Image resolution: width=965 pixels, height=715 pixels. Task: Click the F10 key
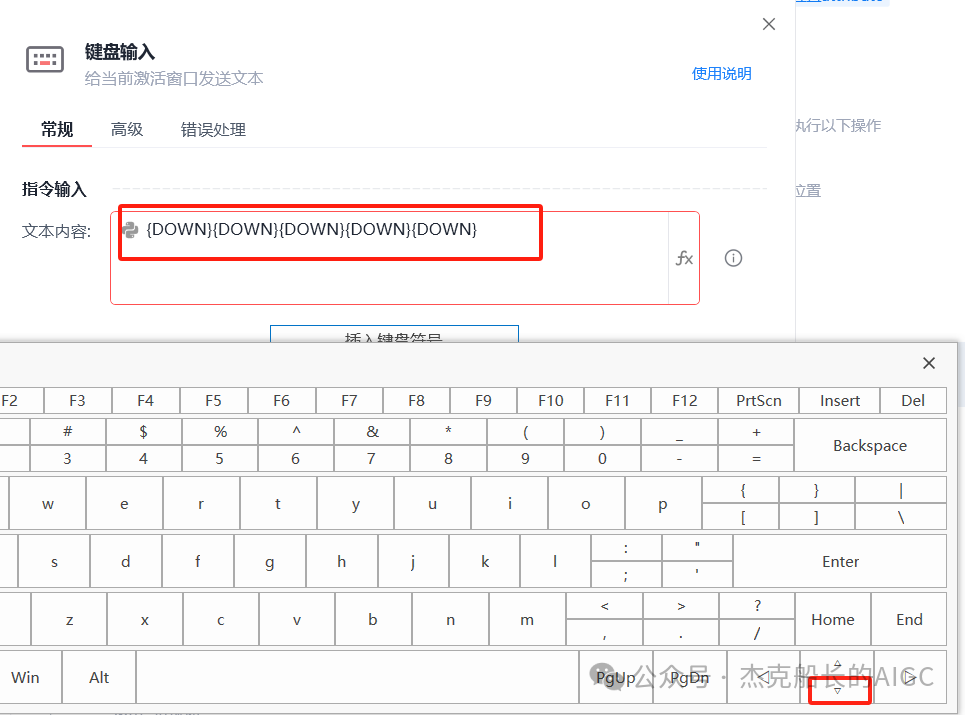pos(551,401)
